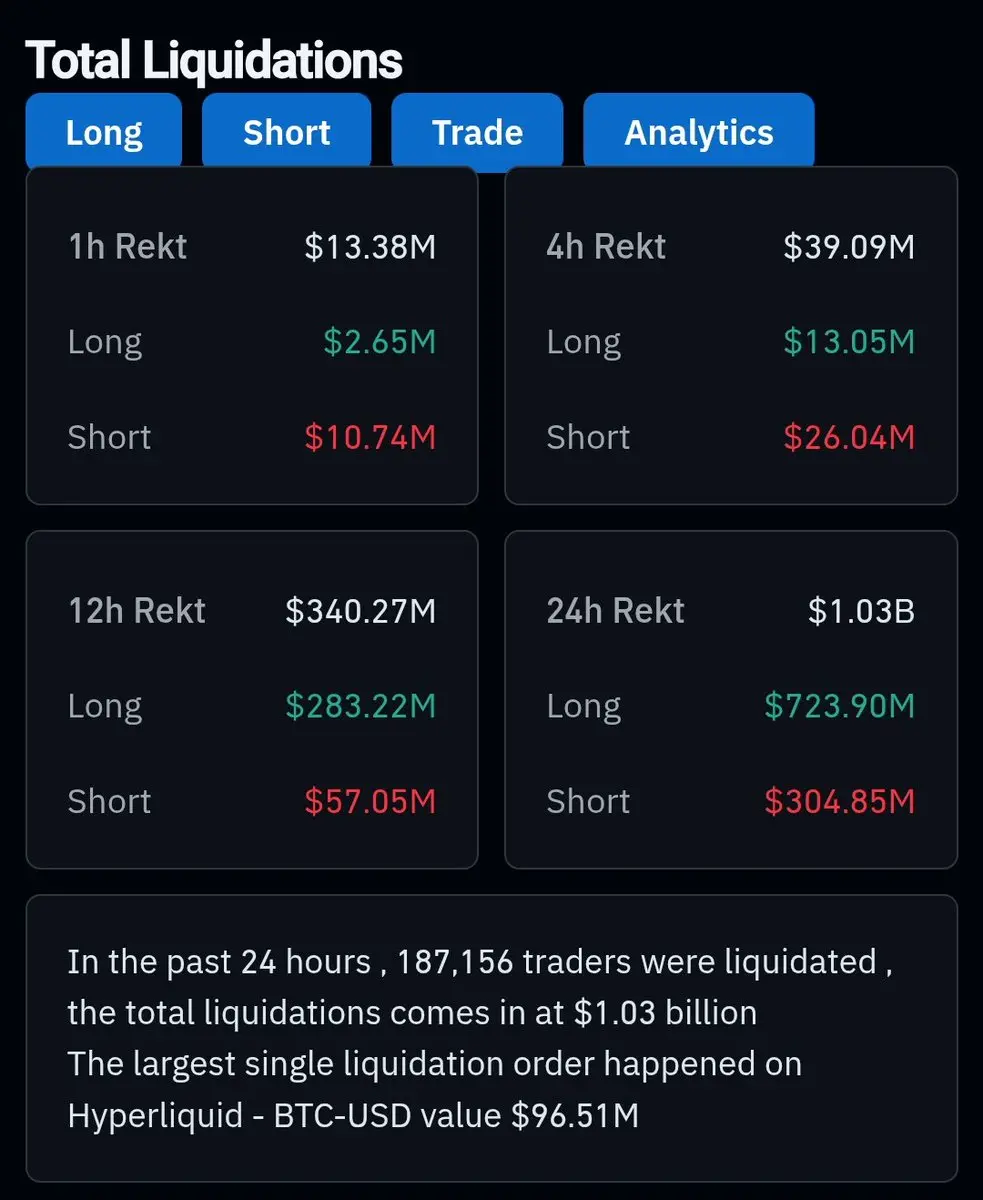The image size is (983, 1200).
Task: Click the Total Liquidations heading
Action: pos(214,60)
